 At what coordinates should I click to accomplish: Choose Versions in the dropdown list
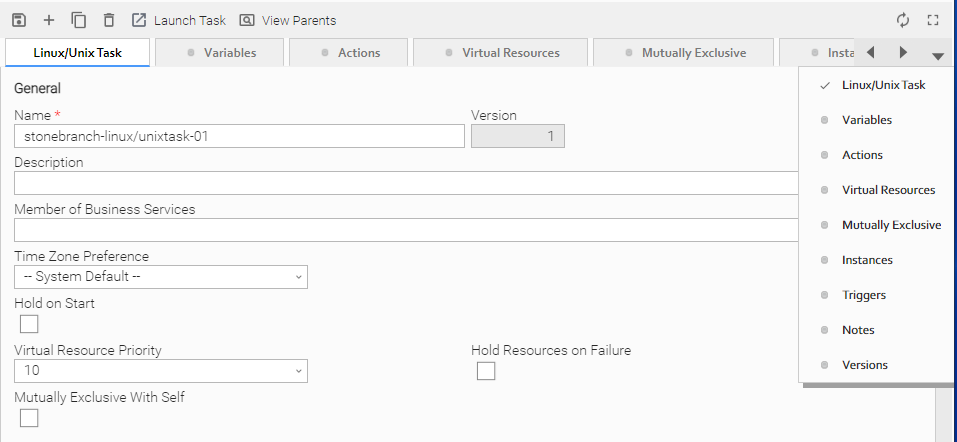pyautogui.click(x=864, y=365)
